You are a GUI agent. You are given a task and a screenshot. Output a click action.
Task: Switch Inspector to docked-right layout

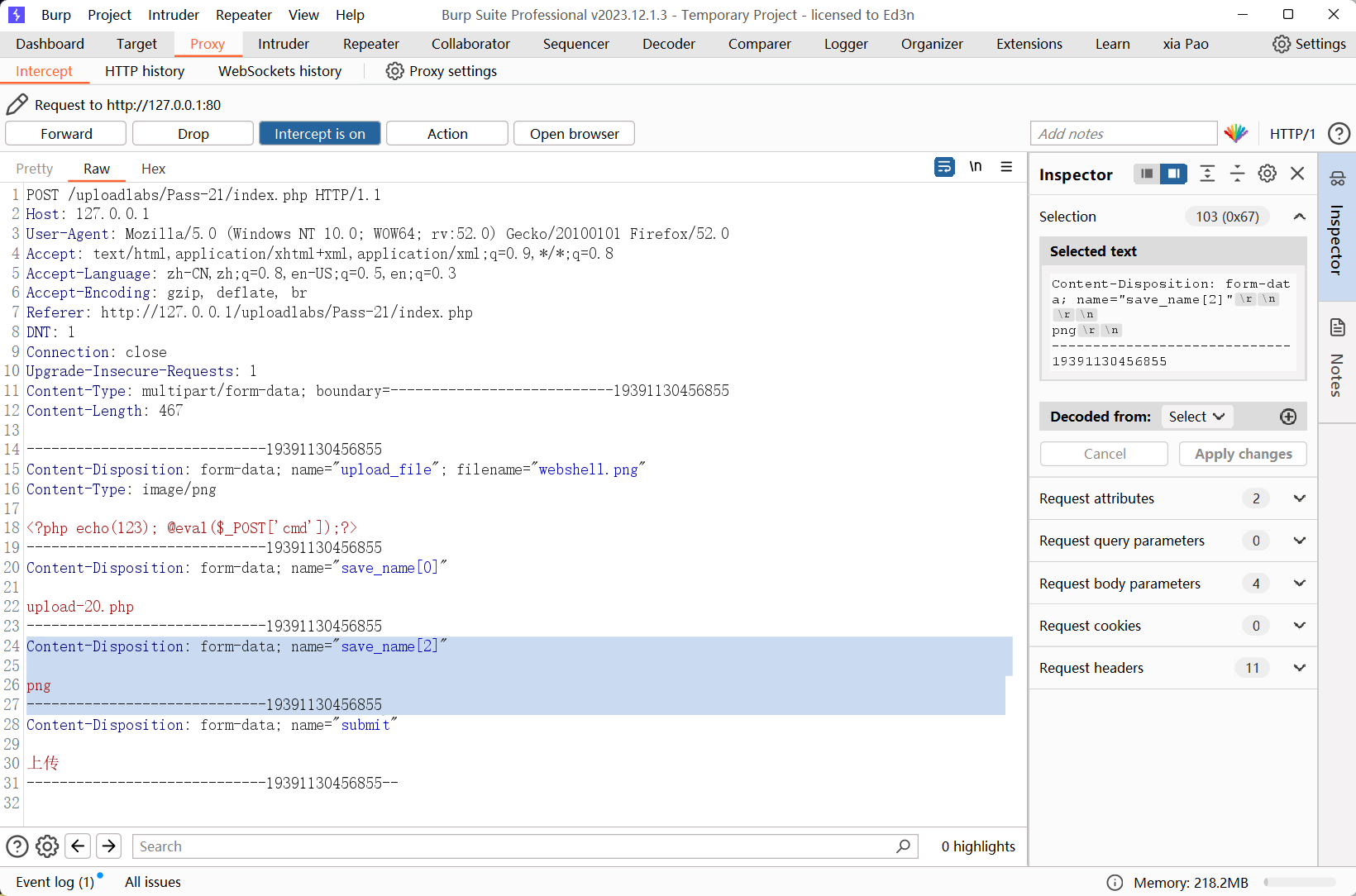coord(1173,174)
